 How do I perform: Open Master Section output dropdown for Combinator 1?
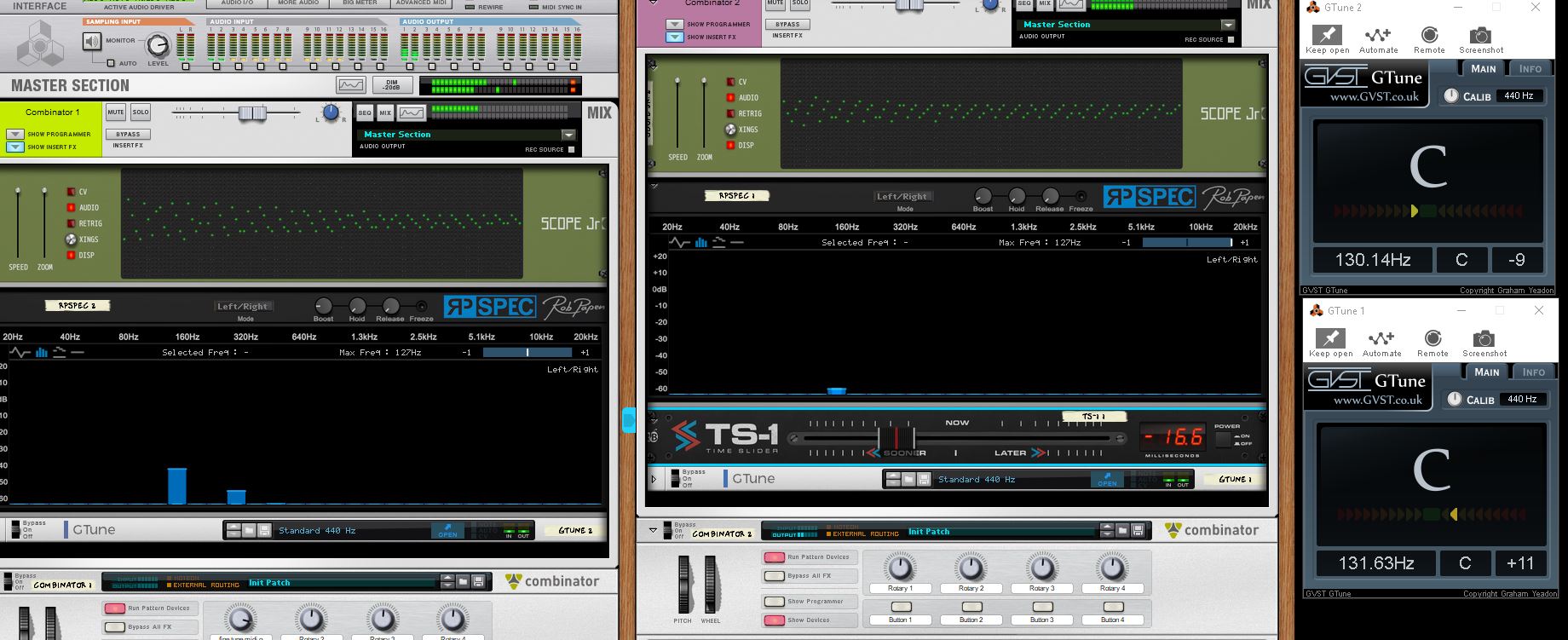click(x=568, y=135)
